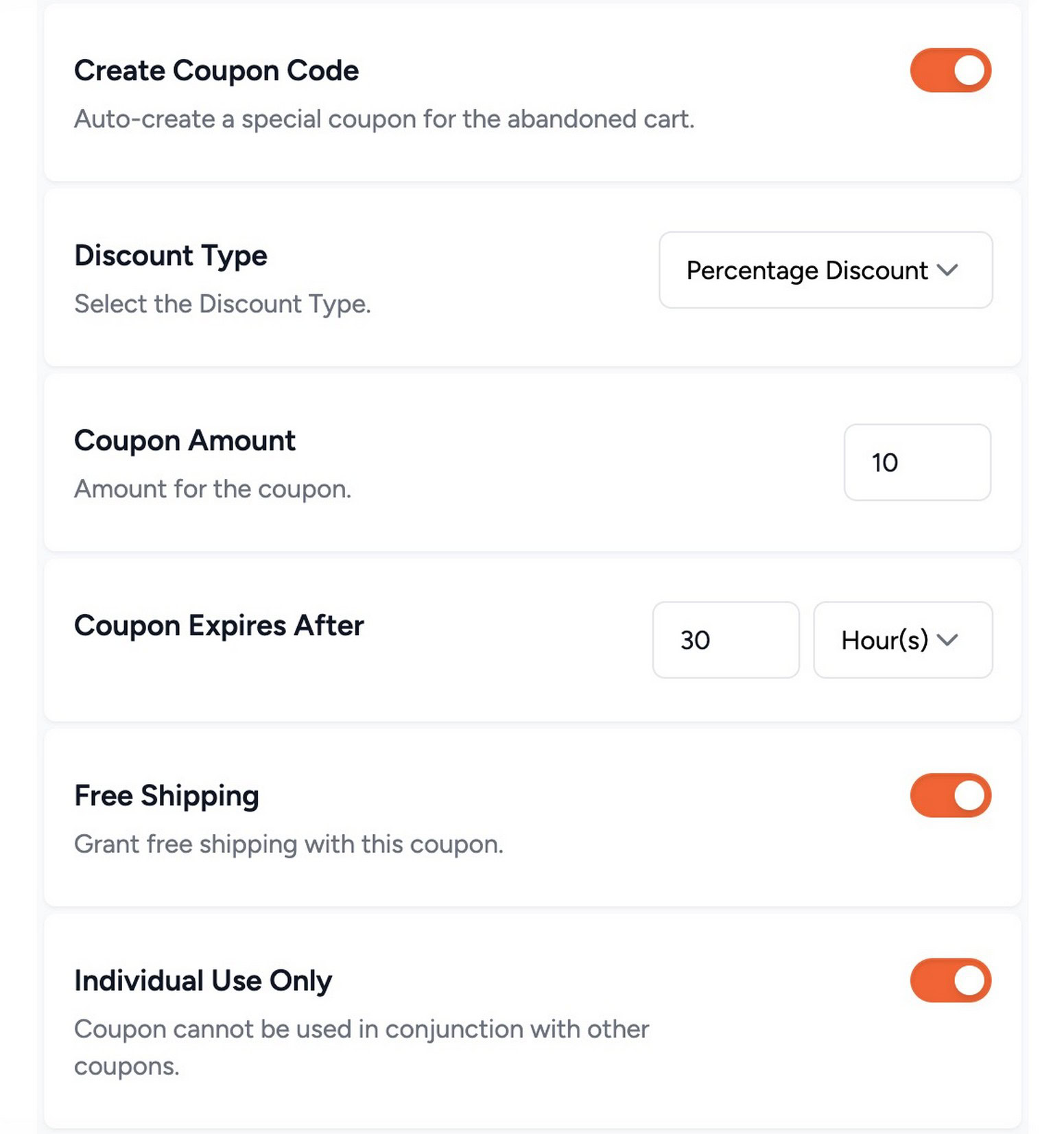
Task: Click the Coupon Expires After label
Action: click(x=218, y=626)
